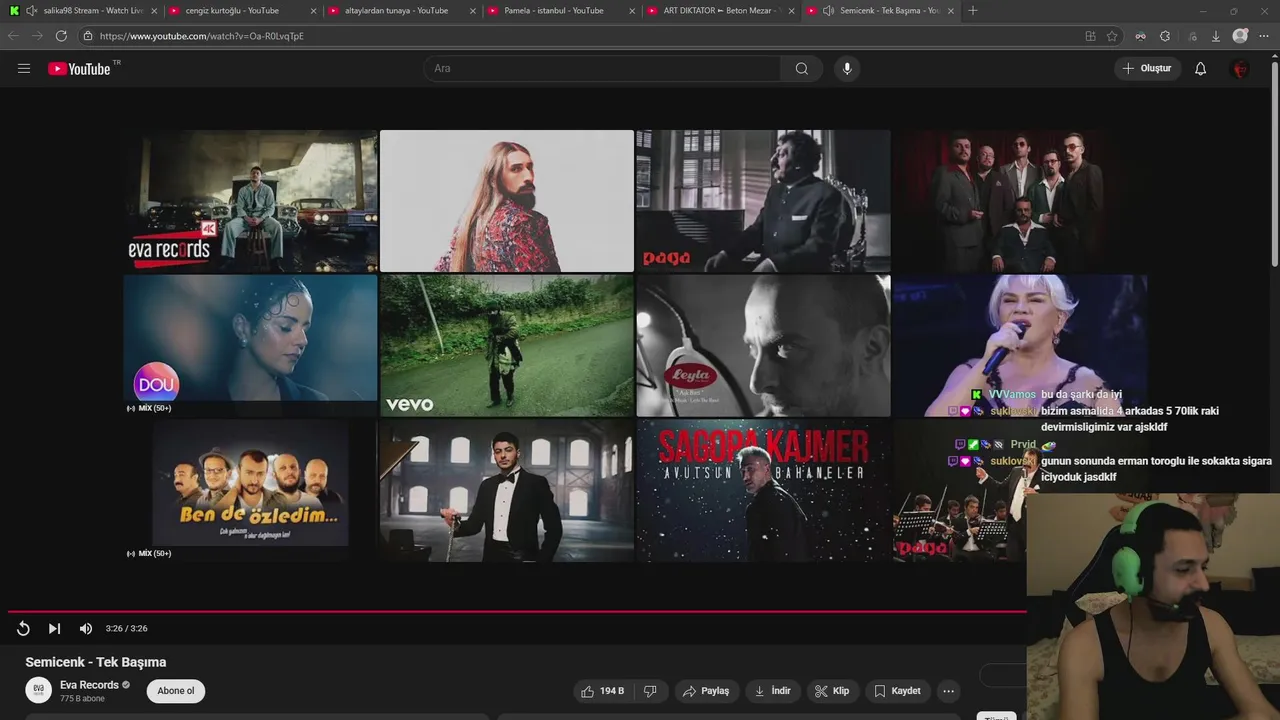
Task: Open a new browser tab
Action: 973,11
